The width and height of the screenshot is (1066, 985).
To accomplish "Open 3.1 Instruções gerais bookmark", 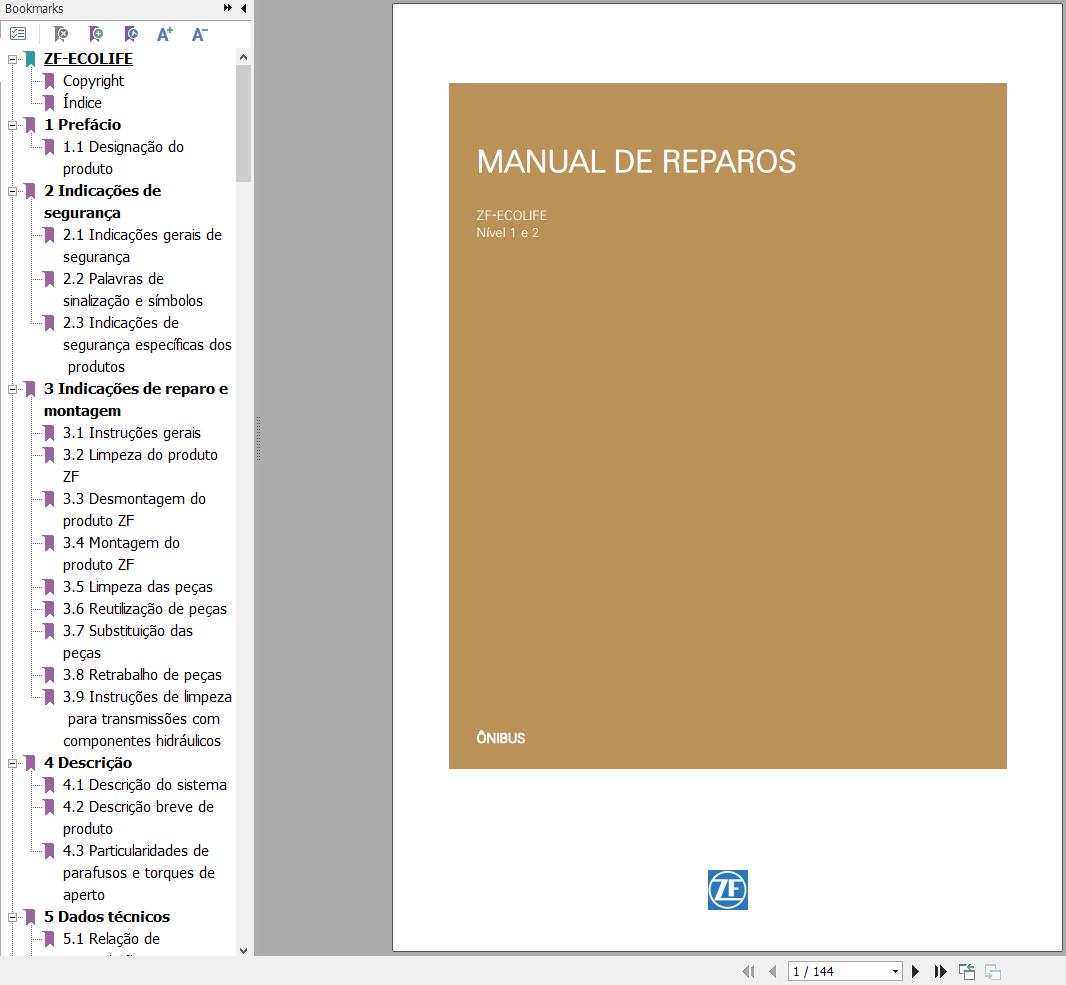I will coord(131,433).
